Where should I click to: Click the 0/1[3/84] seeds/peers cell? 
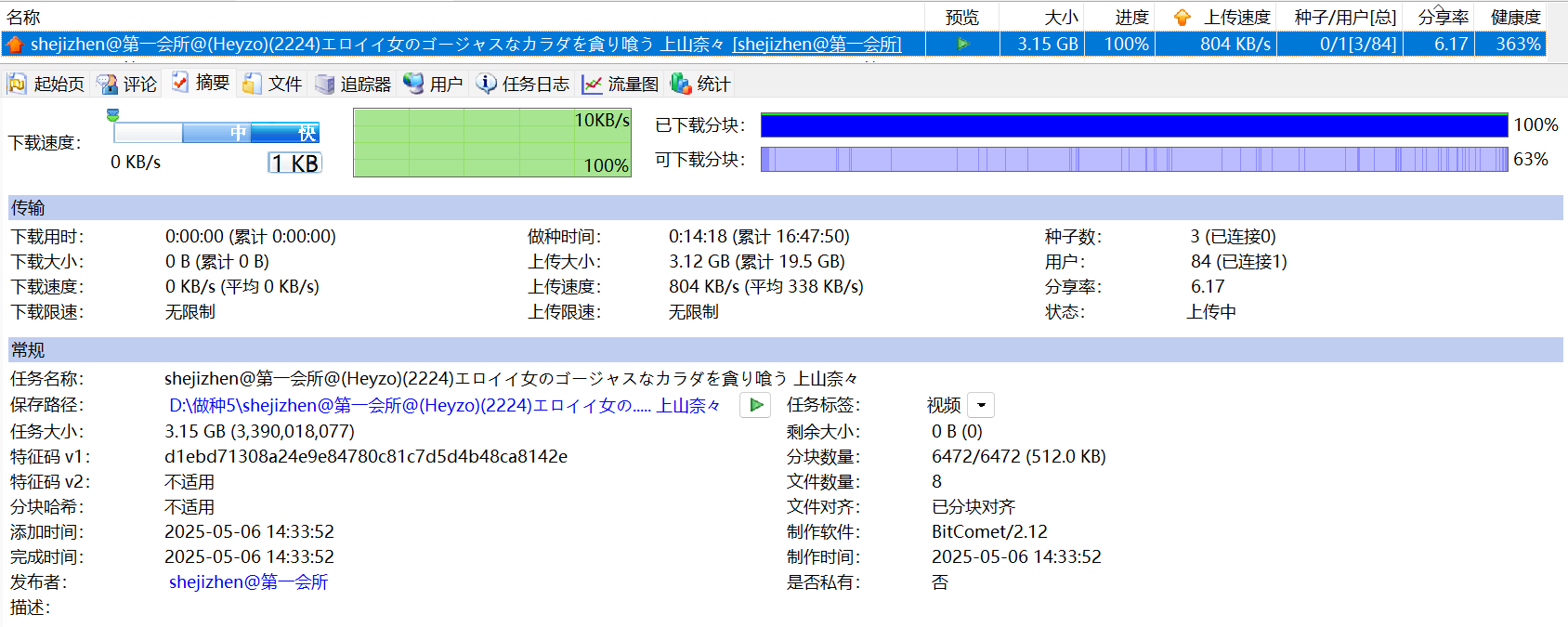[1357, 44]
